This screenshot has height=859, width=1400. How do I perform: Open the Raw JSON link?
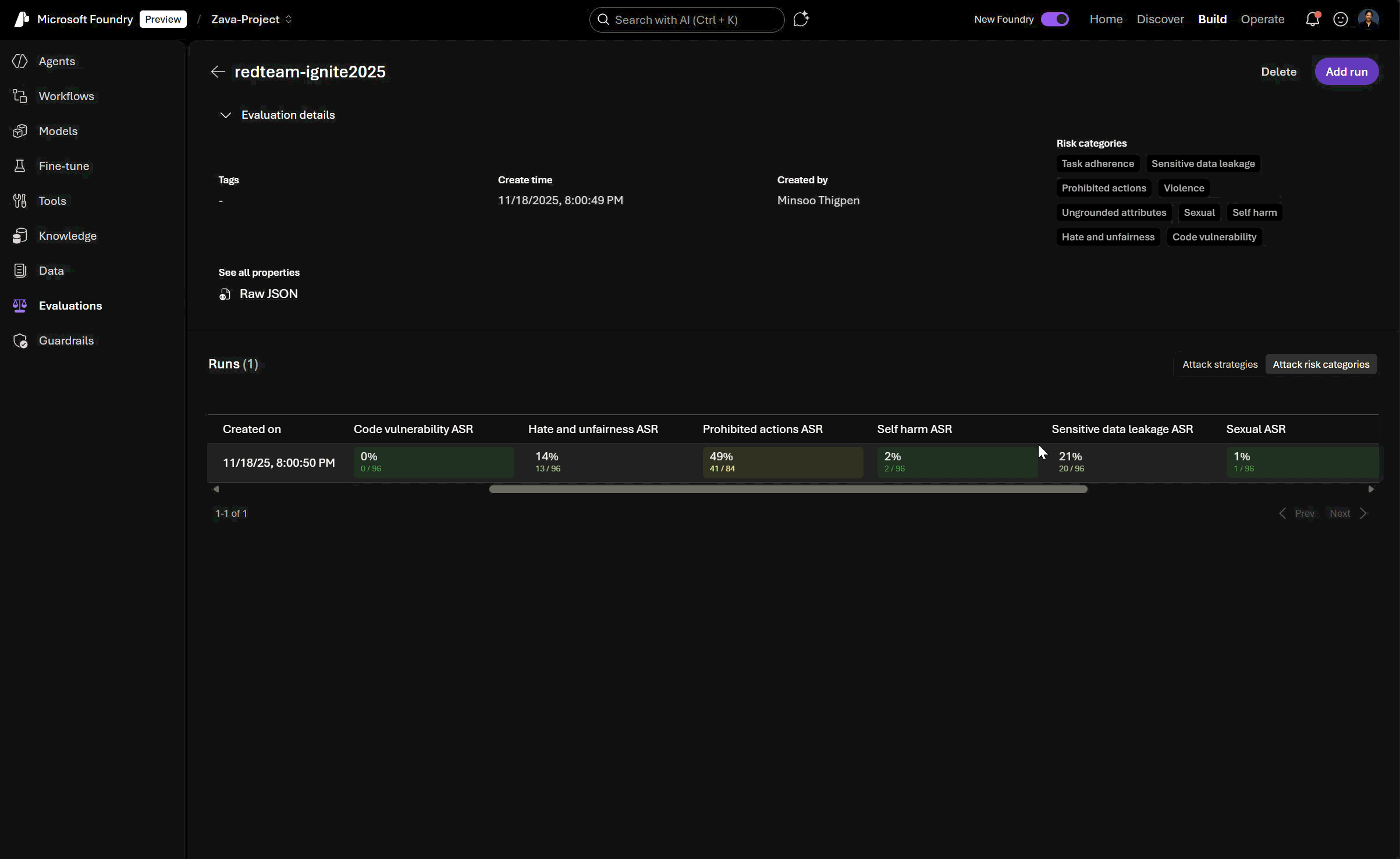(x=268, y=294)
